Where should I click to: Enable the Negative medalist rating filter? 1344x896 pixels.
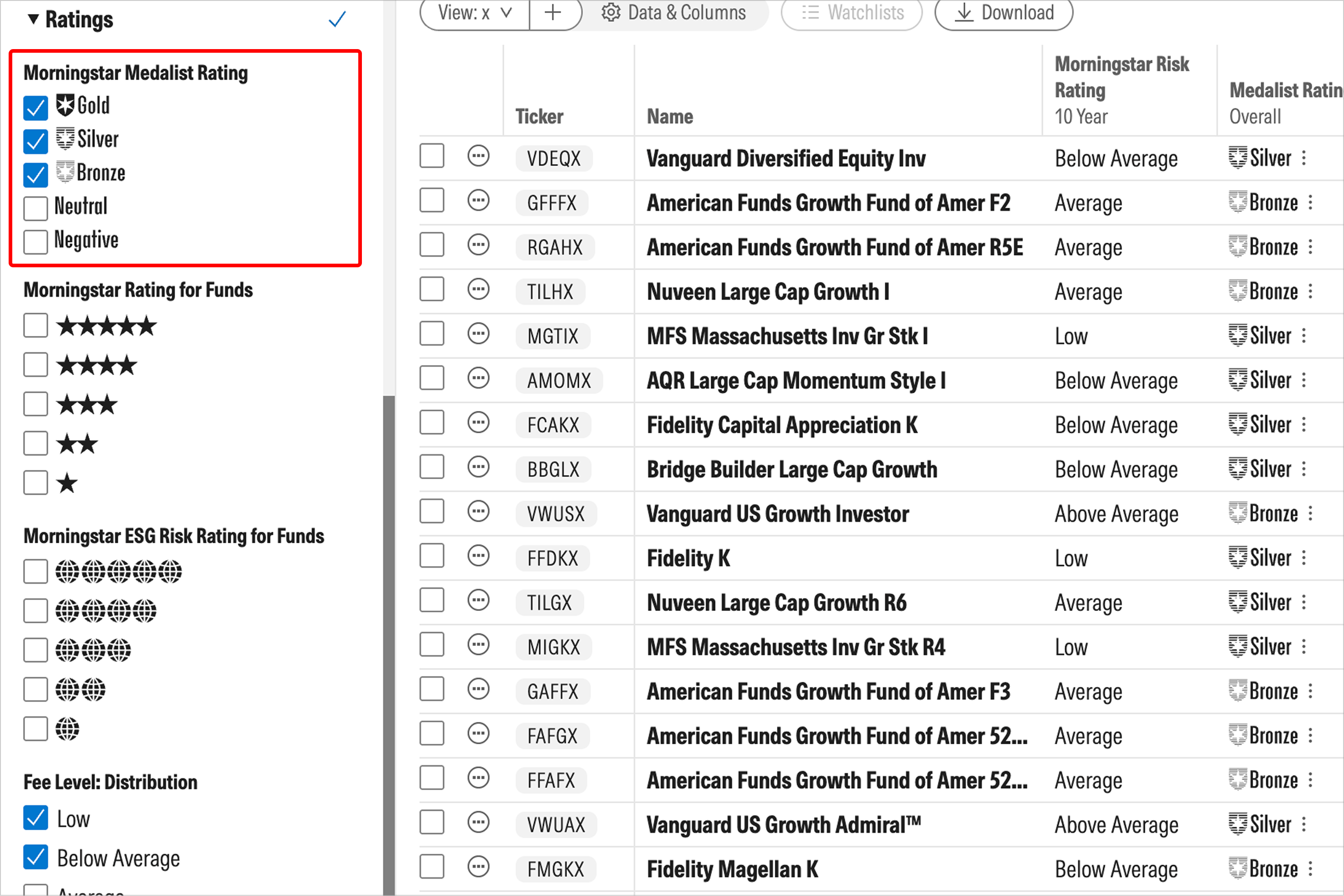[x=35, y=242]
